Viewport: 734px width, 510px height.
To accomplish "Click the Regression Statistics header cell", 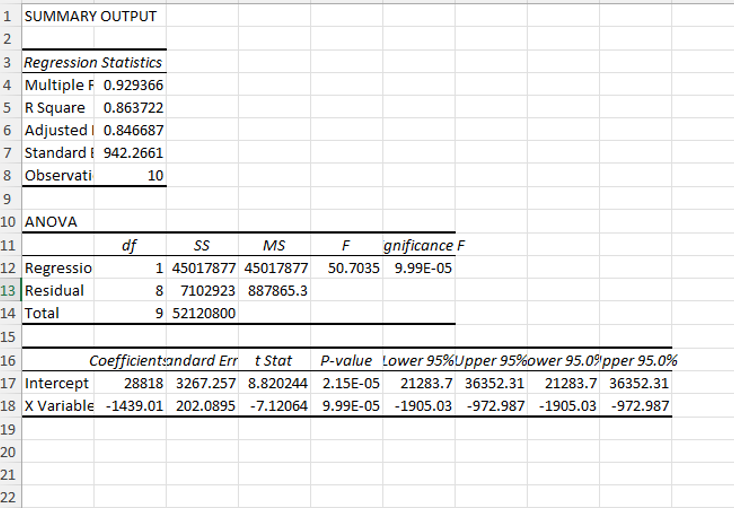I will (94, 62).
